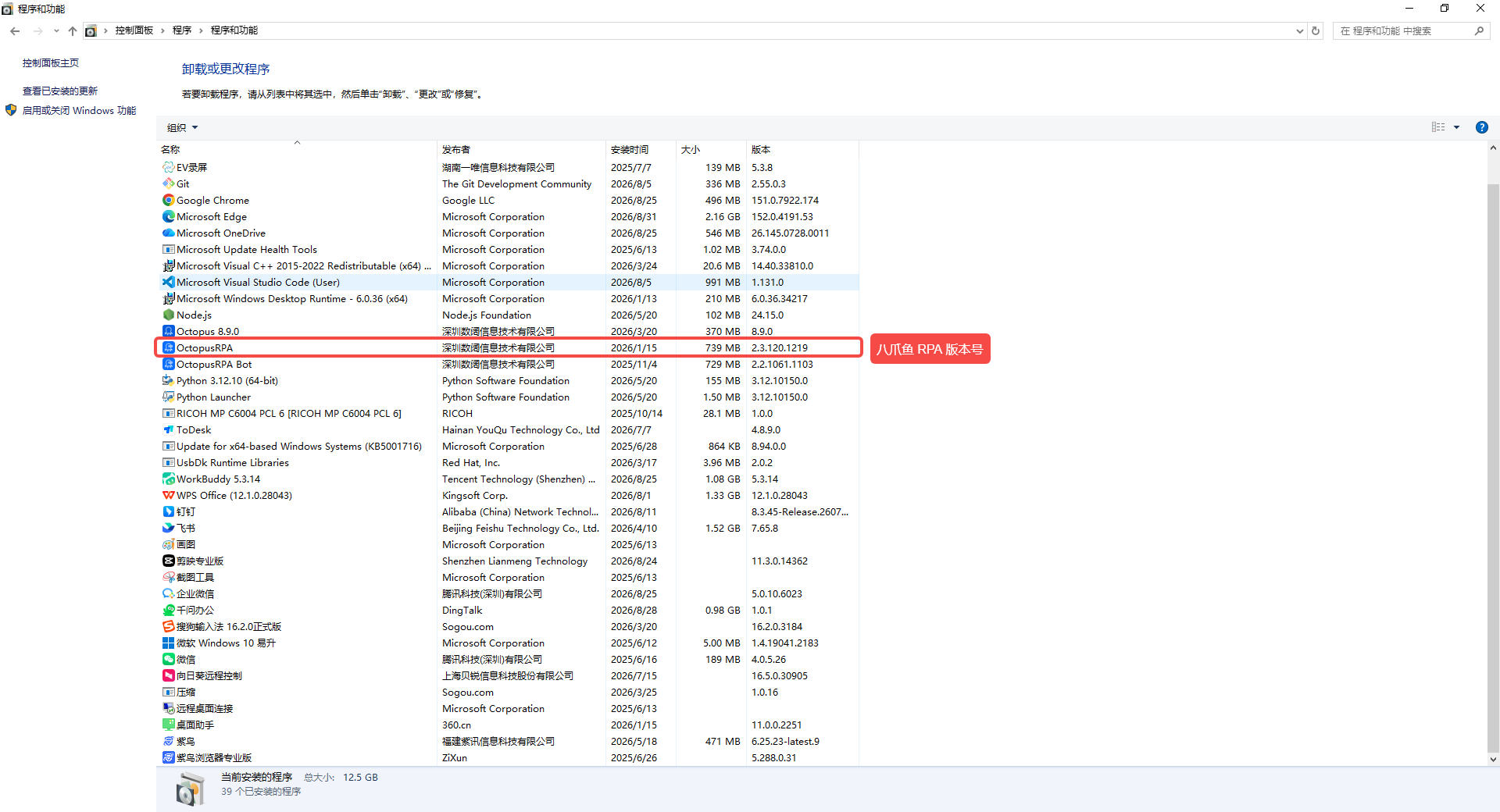The image size is (1500, 812).
Task: Sort the list by 发布者 column
Action: tap(521, 149)
